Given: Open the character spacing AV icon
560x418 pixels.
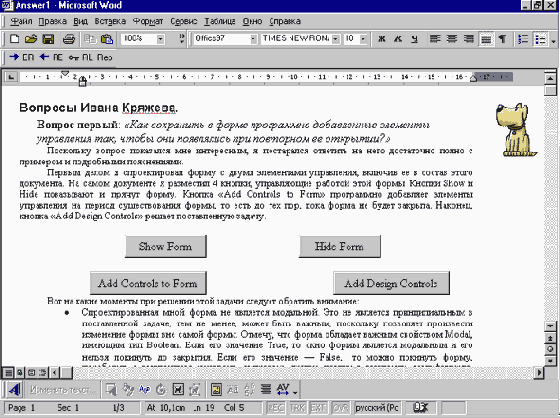Looking at the screenshot, I should coord(283,389).
